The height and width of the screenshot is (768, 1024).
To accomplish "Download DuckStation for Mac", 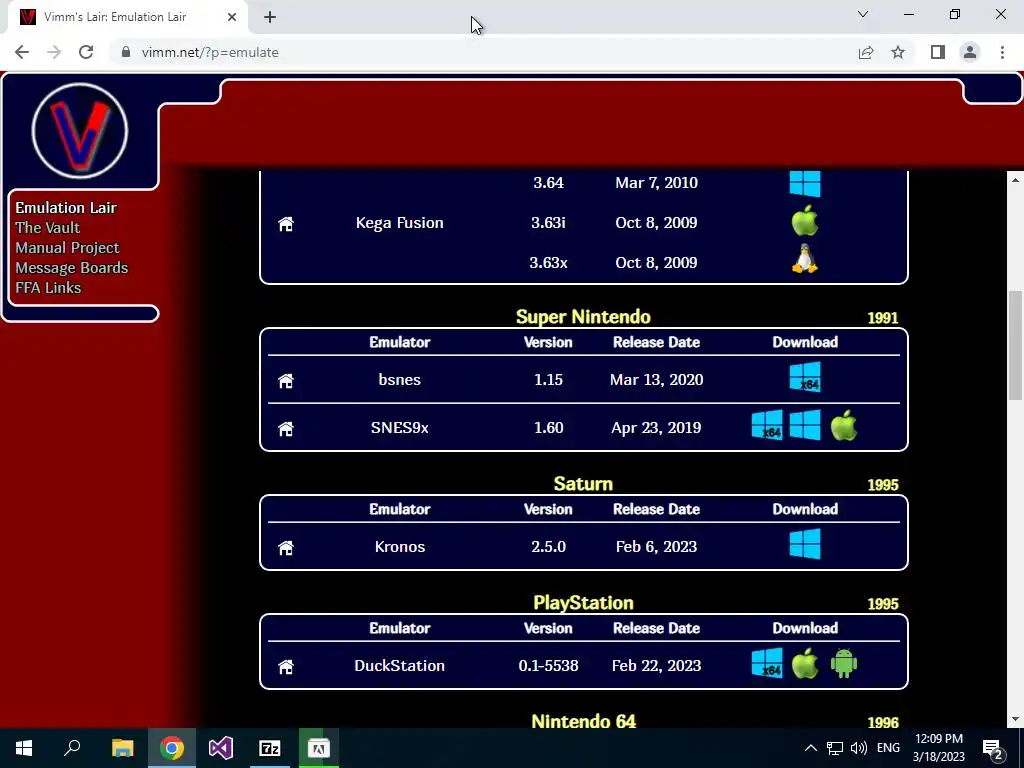I will [805, 664].
